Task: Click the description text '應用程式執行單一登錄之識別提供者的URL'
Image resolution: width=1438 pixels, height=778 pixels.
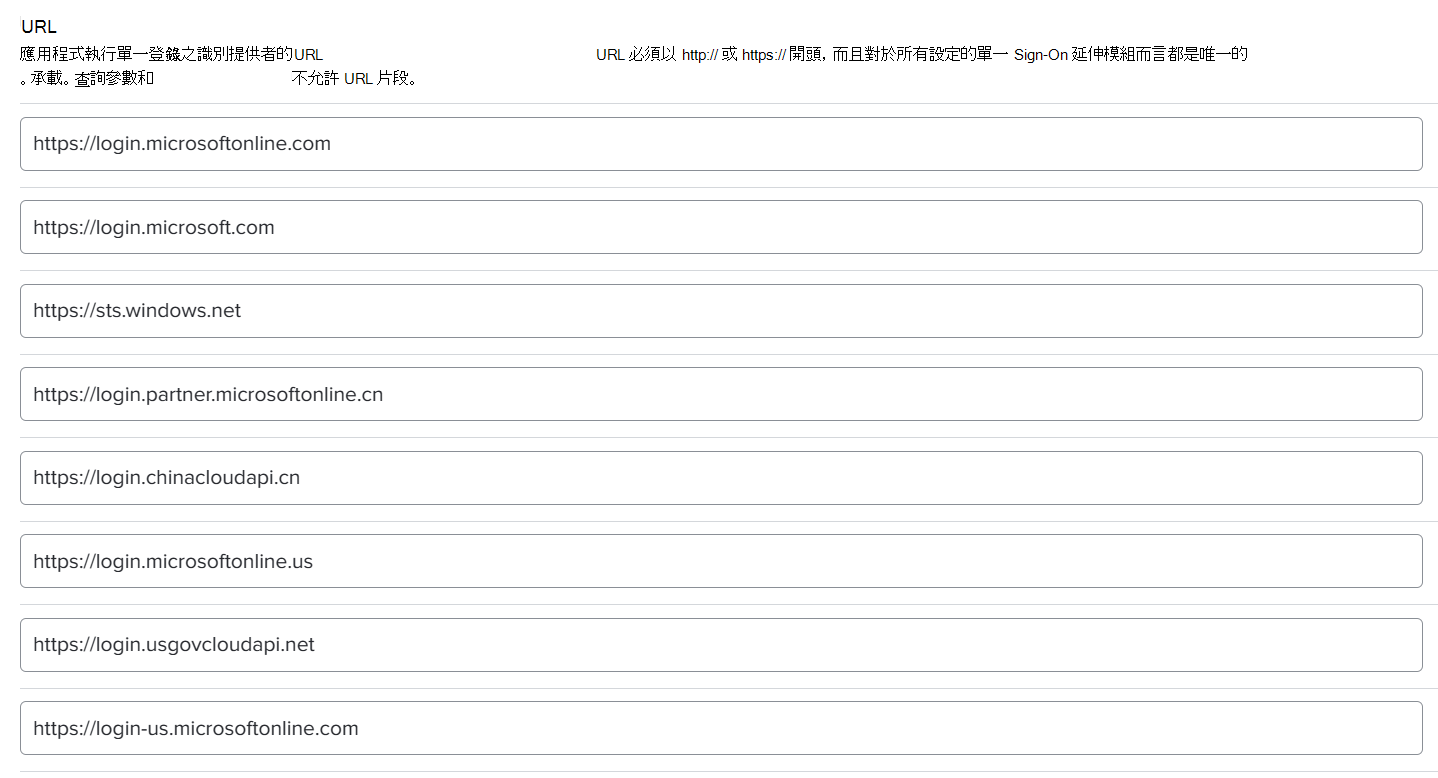Action: pos(171,54)
